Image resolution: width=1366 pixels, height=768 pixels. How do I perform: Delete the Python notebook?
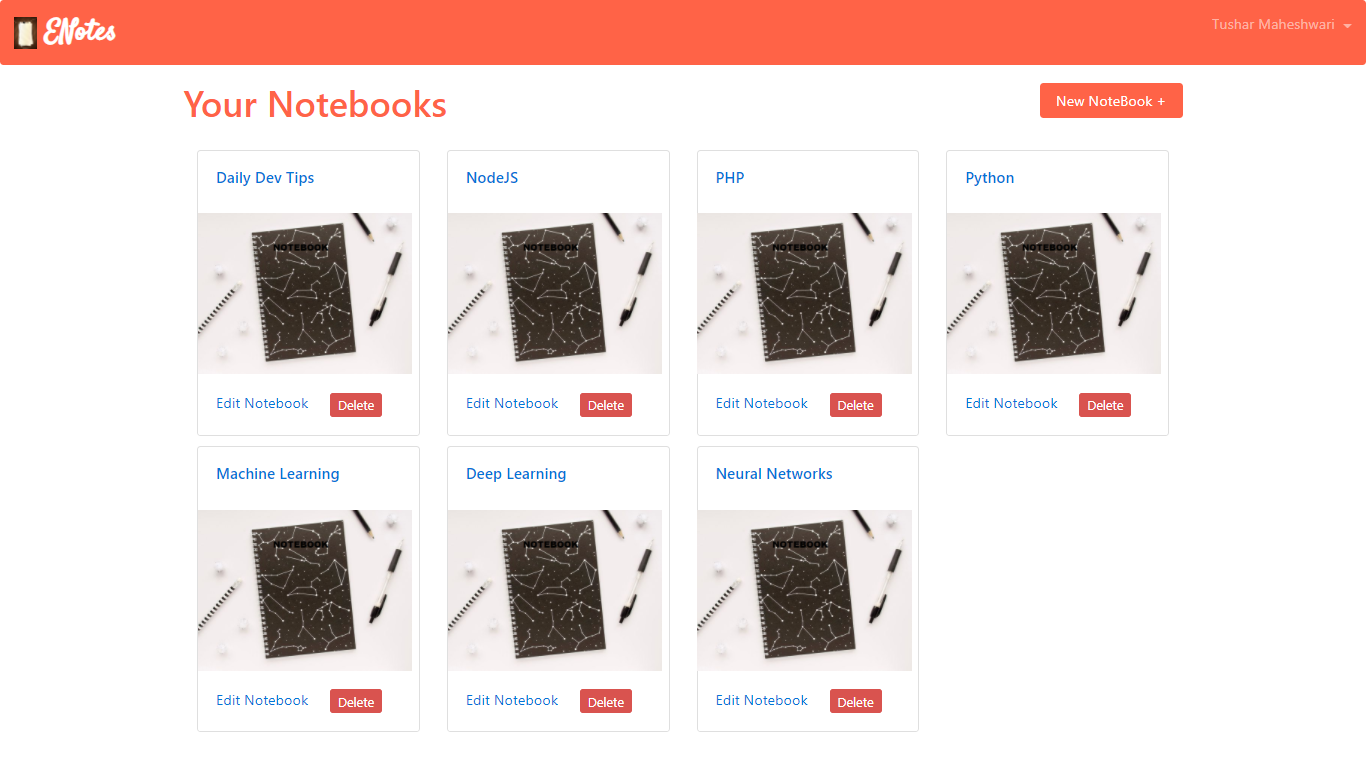[x=1105, y=405]
